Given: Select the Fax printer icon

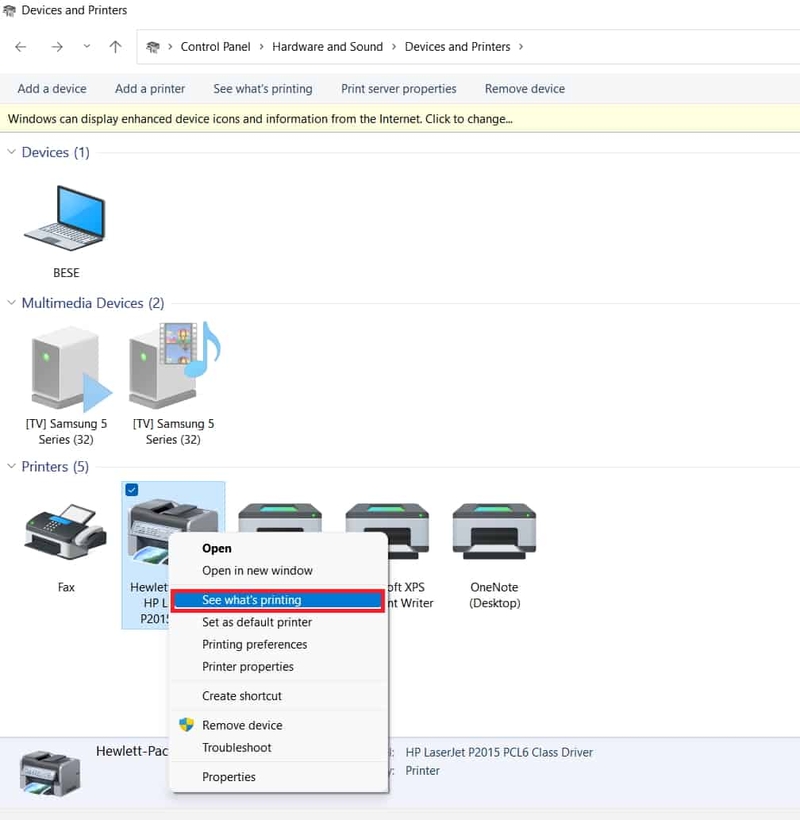Looking at the screenshot, I should [x=66, y=532].
